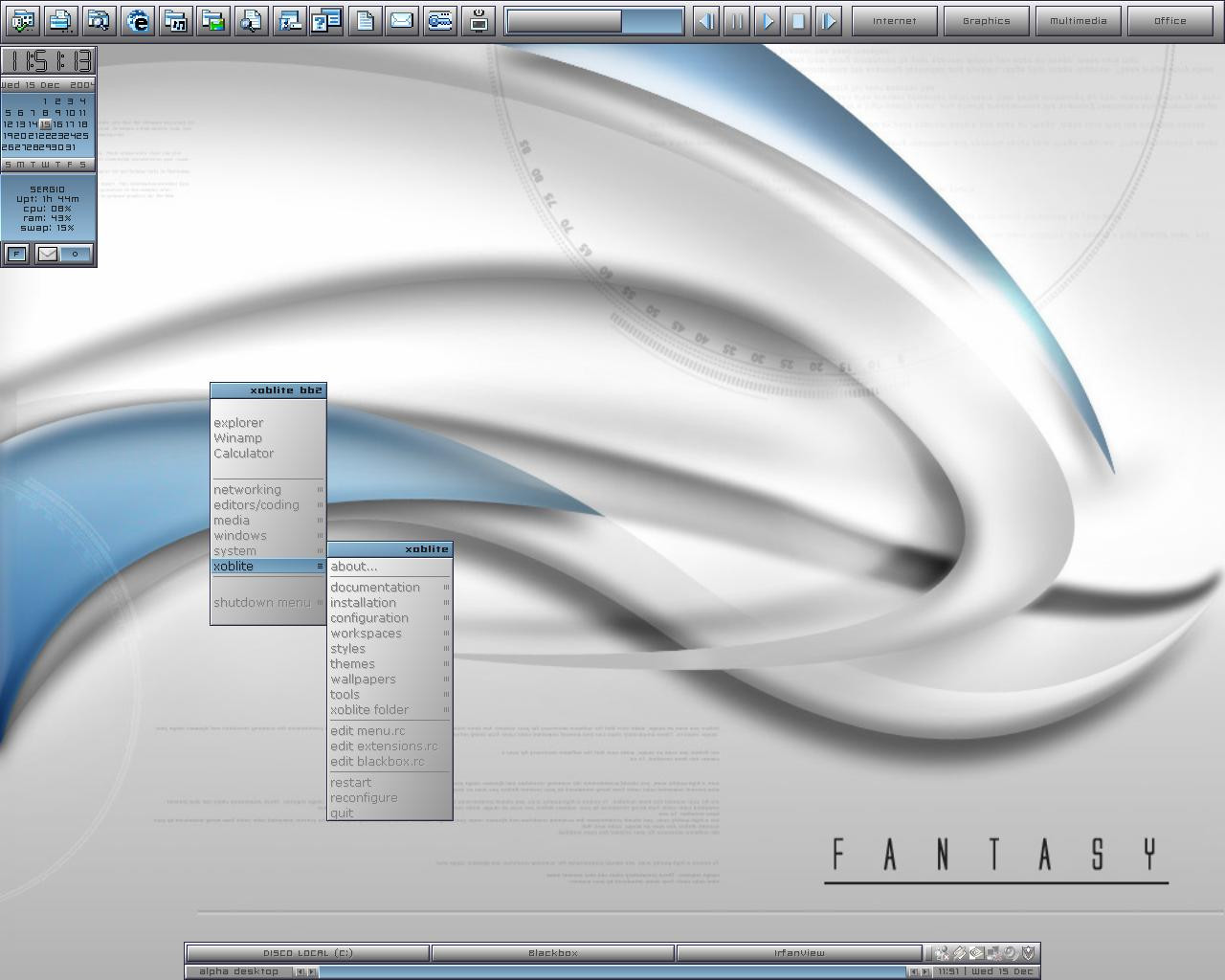Expand the installation submenu
Image resolution: width=1225 pixels, height=980 pixels.
click(390, 603)
